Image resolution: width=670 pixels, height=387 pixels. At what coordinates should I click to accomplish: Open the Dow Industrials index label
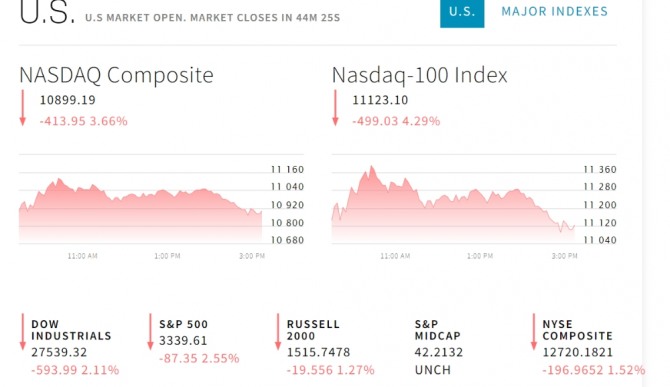[x=71, y=330]
